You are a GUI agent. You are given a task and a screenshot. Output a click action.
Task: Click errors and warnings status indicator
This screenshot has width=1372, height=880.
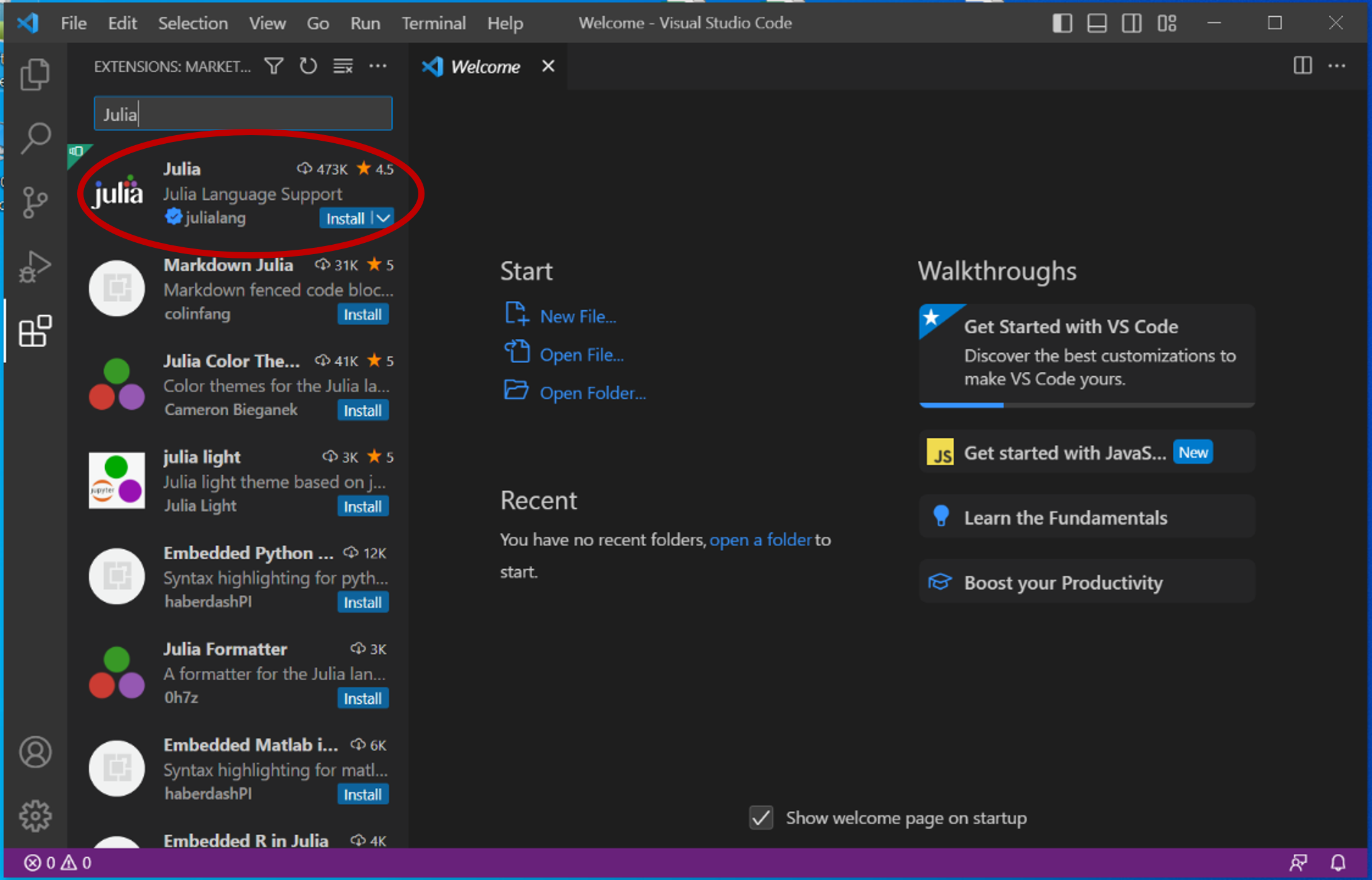(x=57, y=863)
